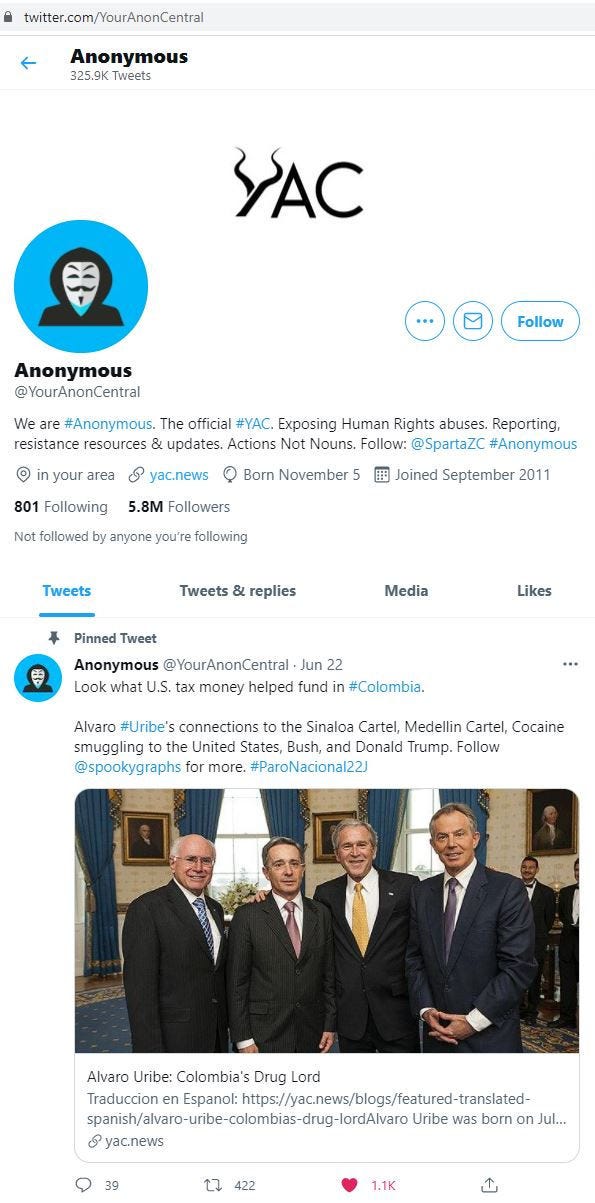Screen dimensions: 595x1203
Task: Retweet the pinned Colombia tweet
Action: coord(212,1185)
